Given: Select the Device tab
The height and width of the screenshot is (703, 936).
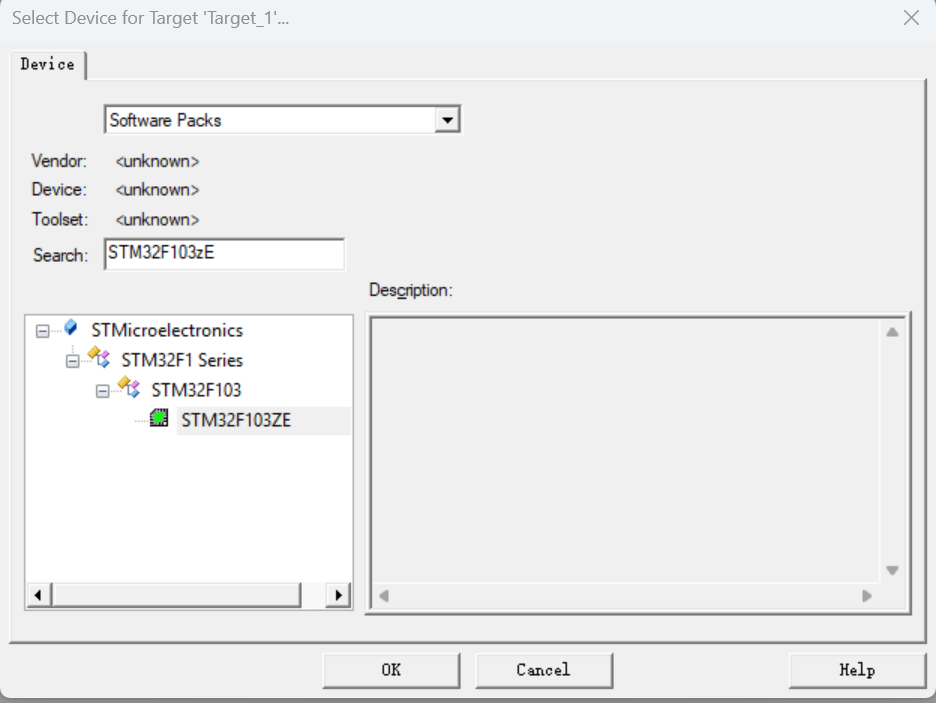Looking at the screenshot, I should click(47, 64).
